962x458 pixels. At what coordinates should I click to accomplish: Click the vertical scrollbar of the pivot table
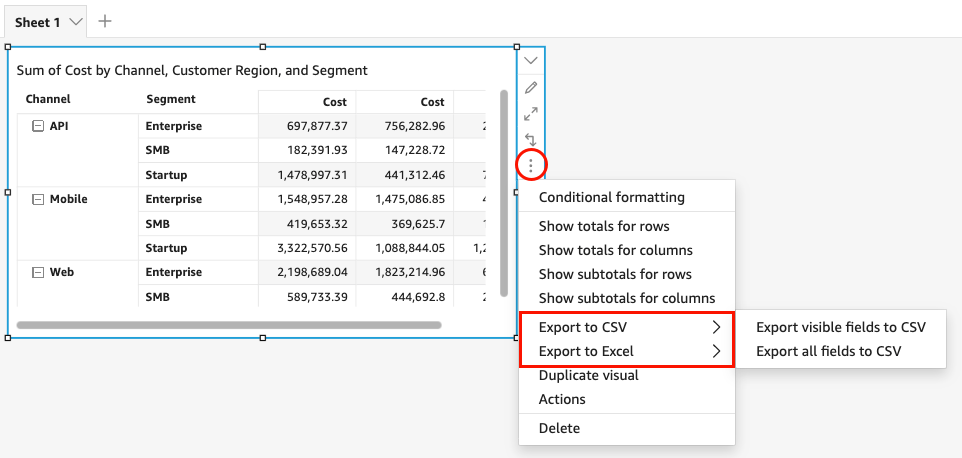point(502,192)
